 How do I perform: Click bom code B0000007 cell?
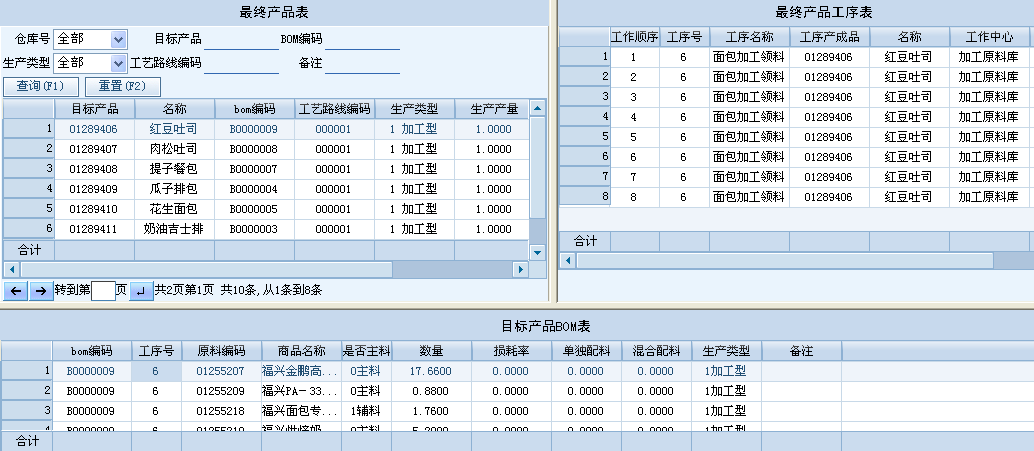click(255, 169)
